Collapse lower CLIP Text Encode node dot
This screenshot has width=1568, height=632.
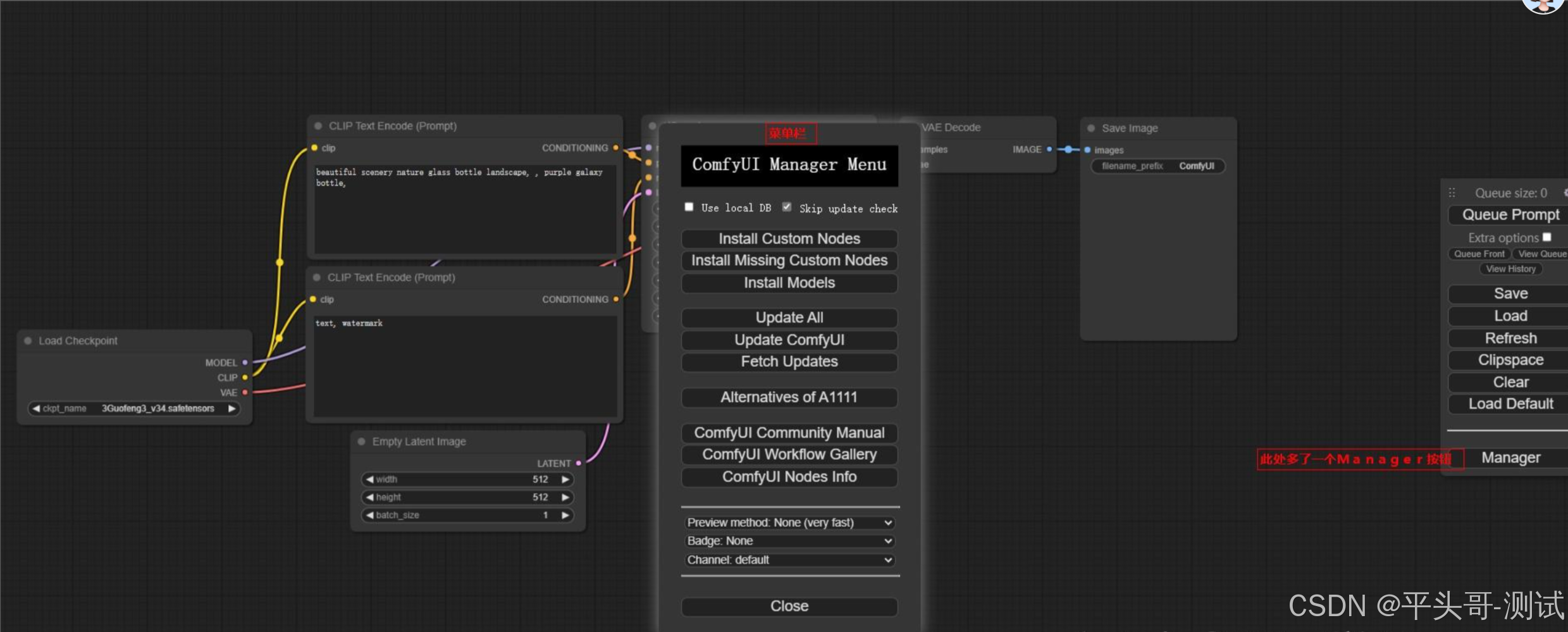tap(317, 277)
